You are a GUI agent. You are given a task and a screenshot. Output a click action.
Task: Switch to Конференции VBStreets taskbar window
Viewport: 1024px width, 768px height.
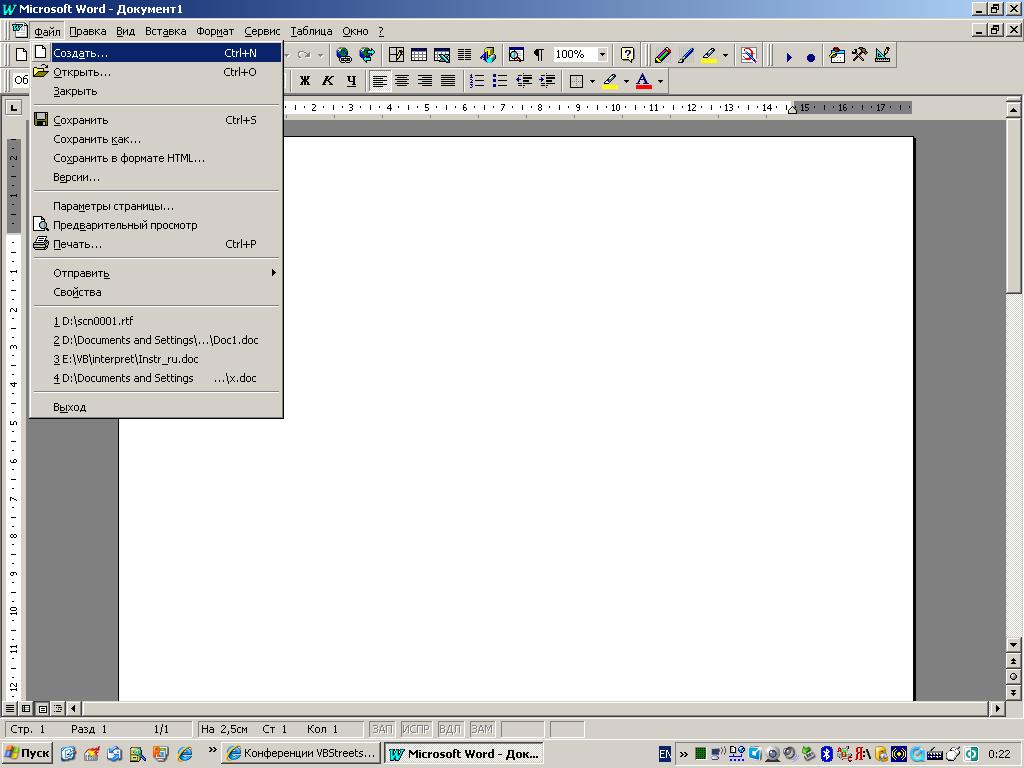point(301,753)
